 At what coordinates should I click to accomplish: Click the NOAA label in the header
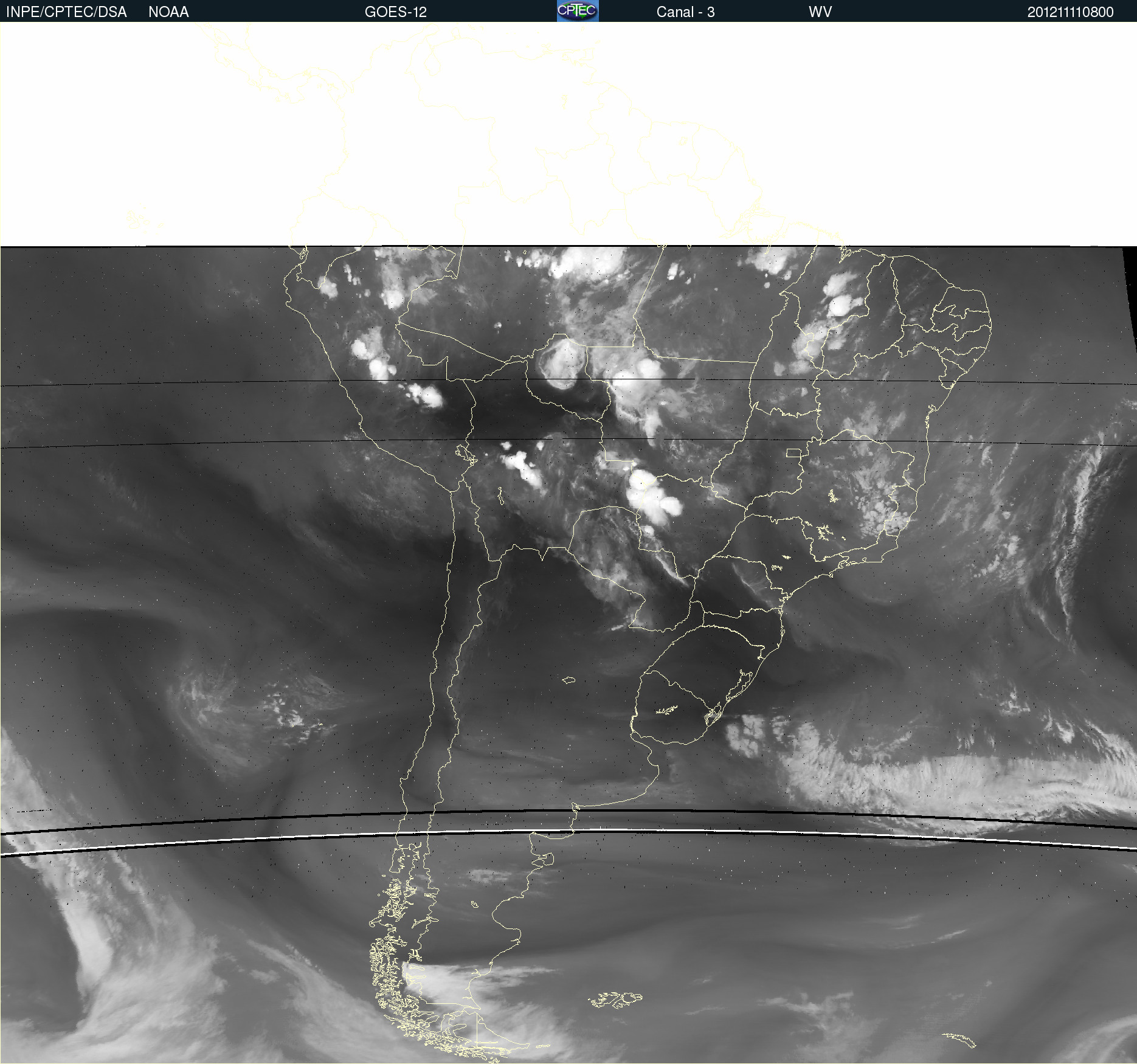click(x=168, y=12)
